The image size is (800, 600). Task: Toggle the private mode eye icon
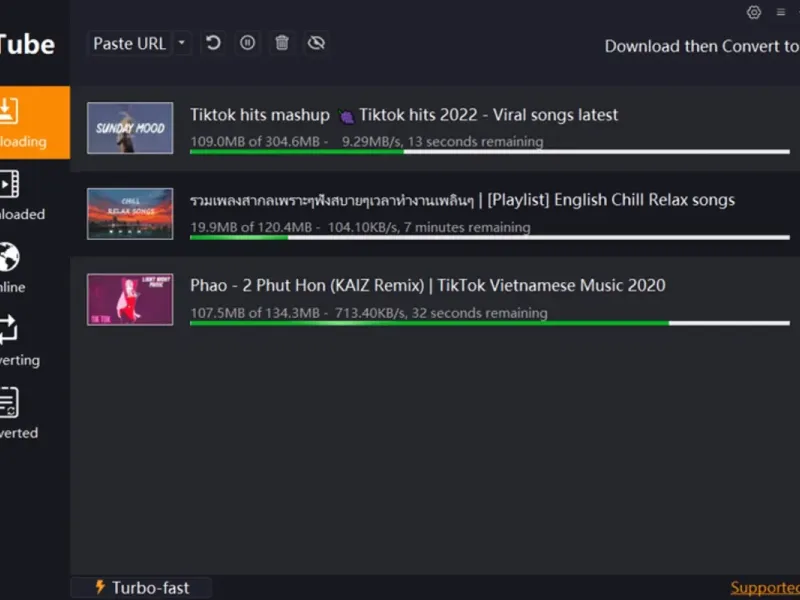click(317, 43)
